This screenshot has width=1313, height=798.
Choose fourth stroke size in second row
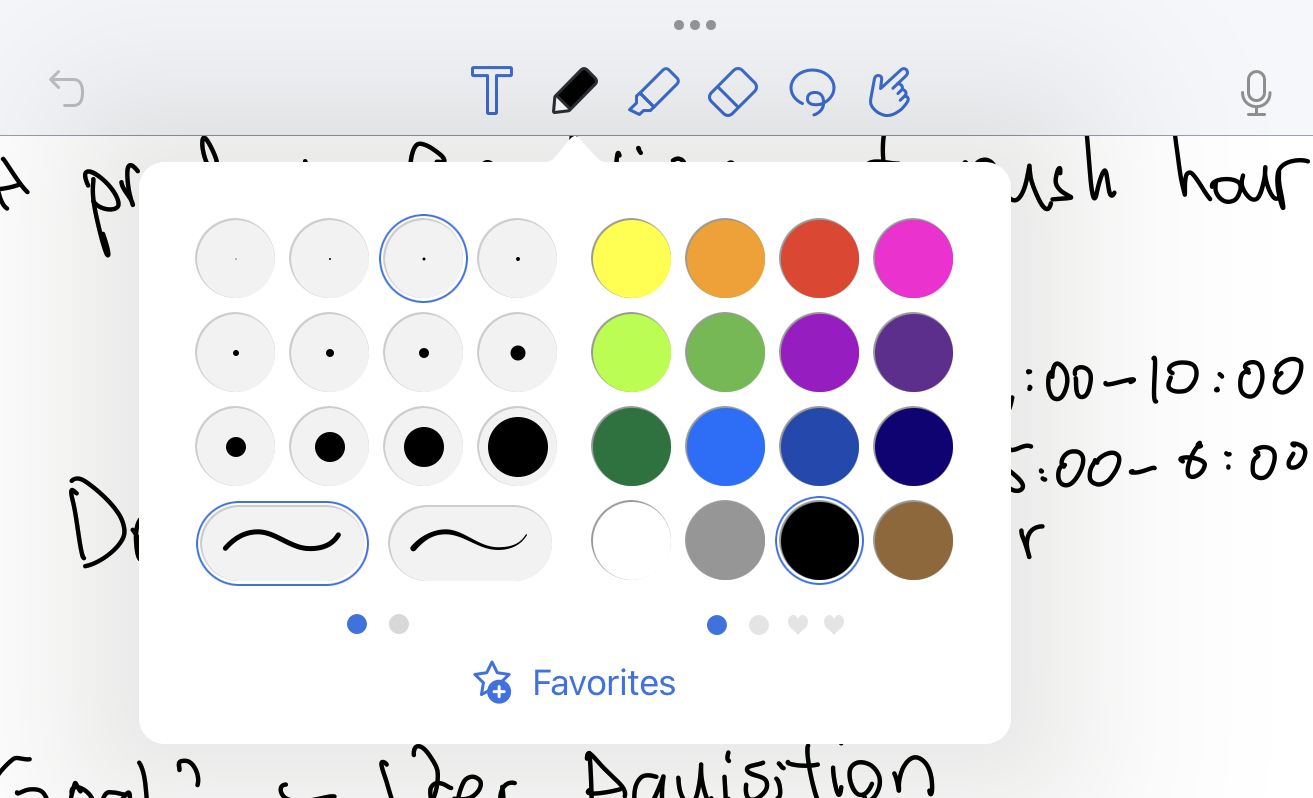pos(517,353)
